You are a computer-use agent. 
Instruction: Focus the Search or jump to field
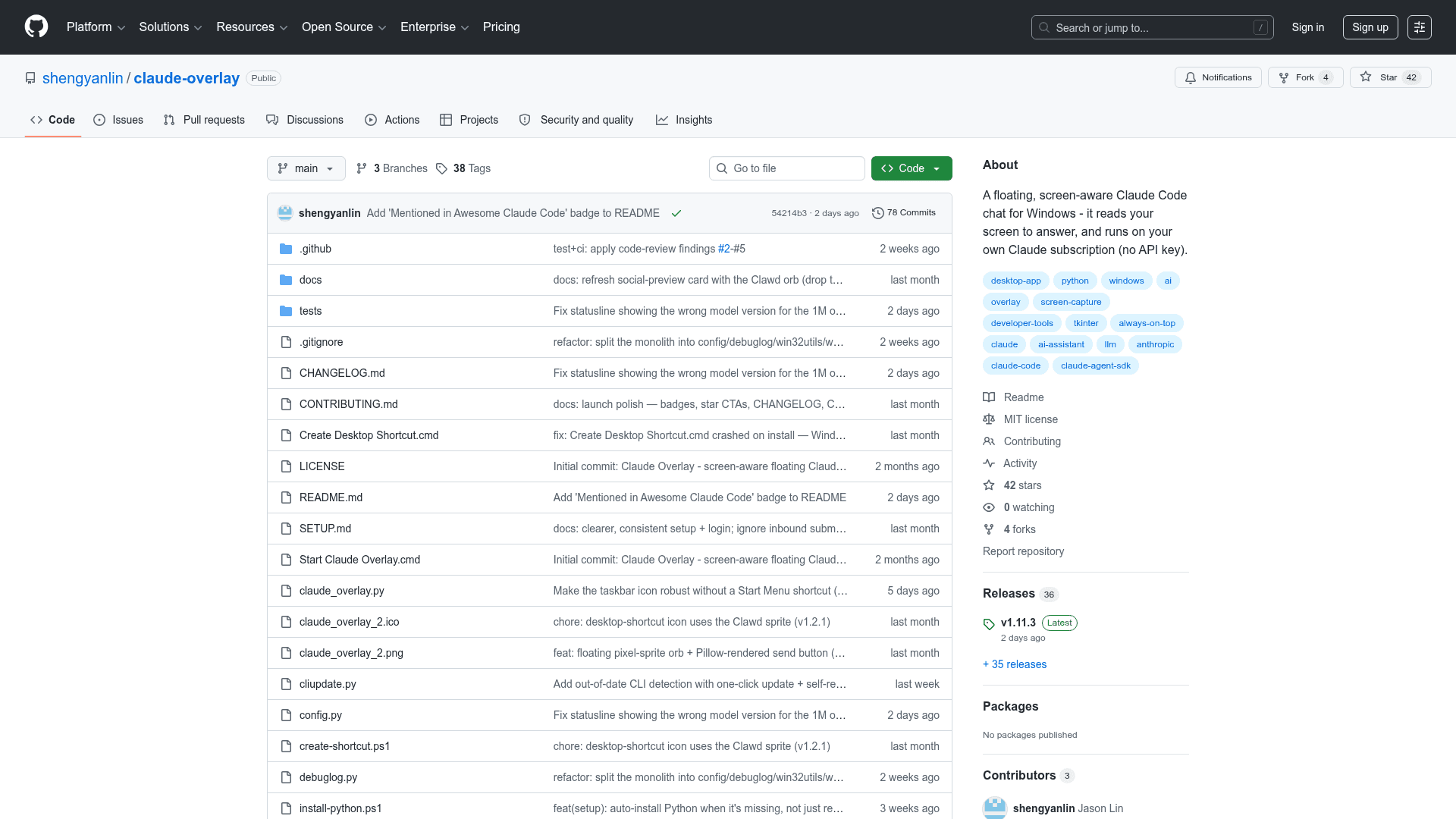pyautogui.click(x=1152, y=27)
